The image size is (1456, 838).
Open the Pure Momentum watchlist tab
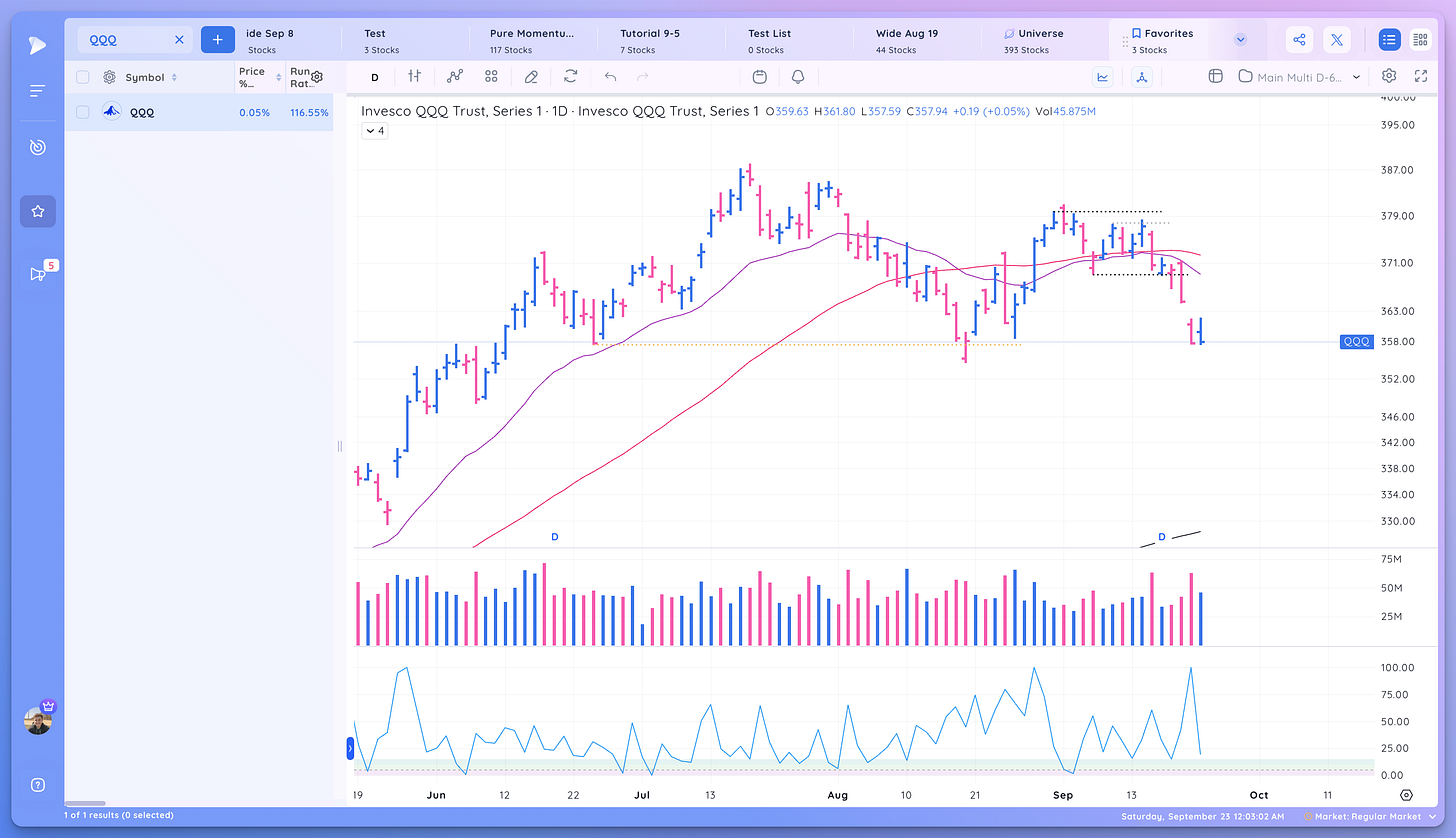tap(531, 40)
